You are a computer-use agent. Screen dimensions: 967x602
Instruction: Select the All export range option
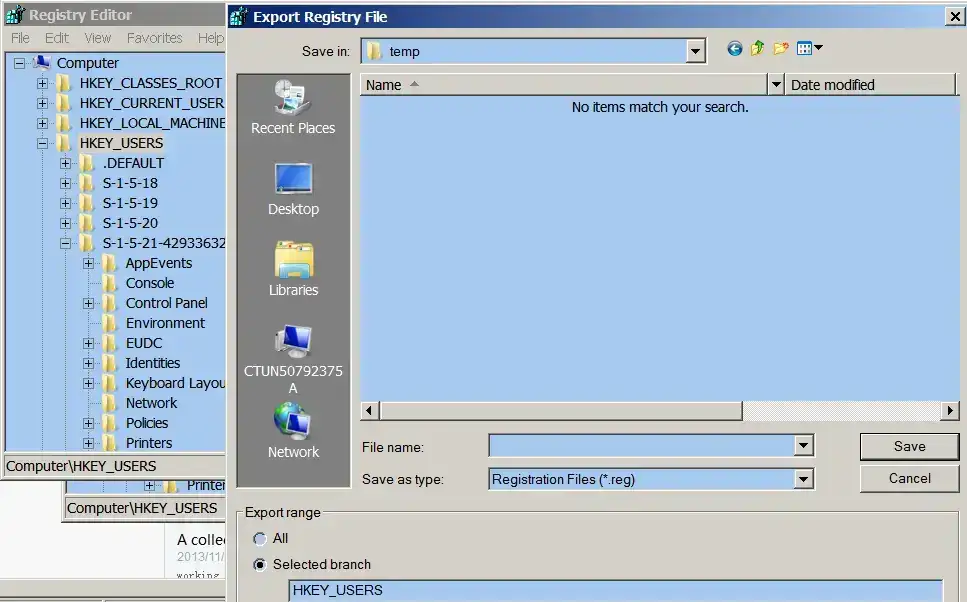[x=260, y=538]
